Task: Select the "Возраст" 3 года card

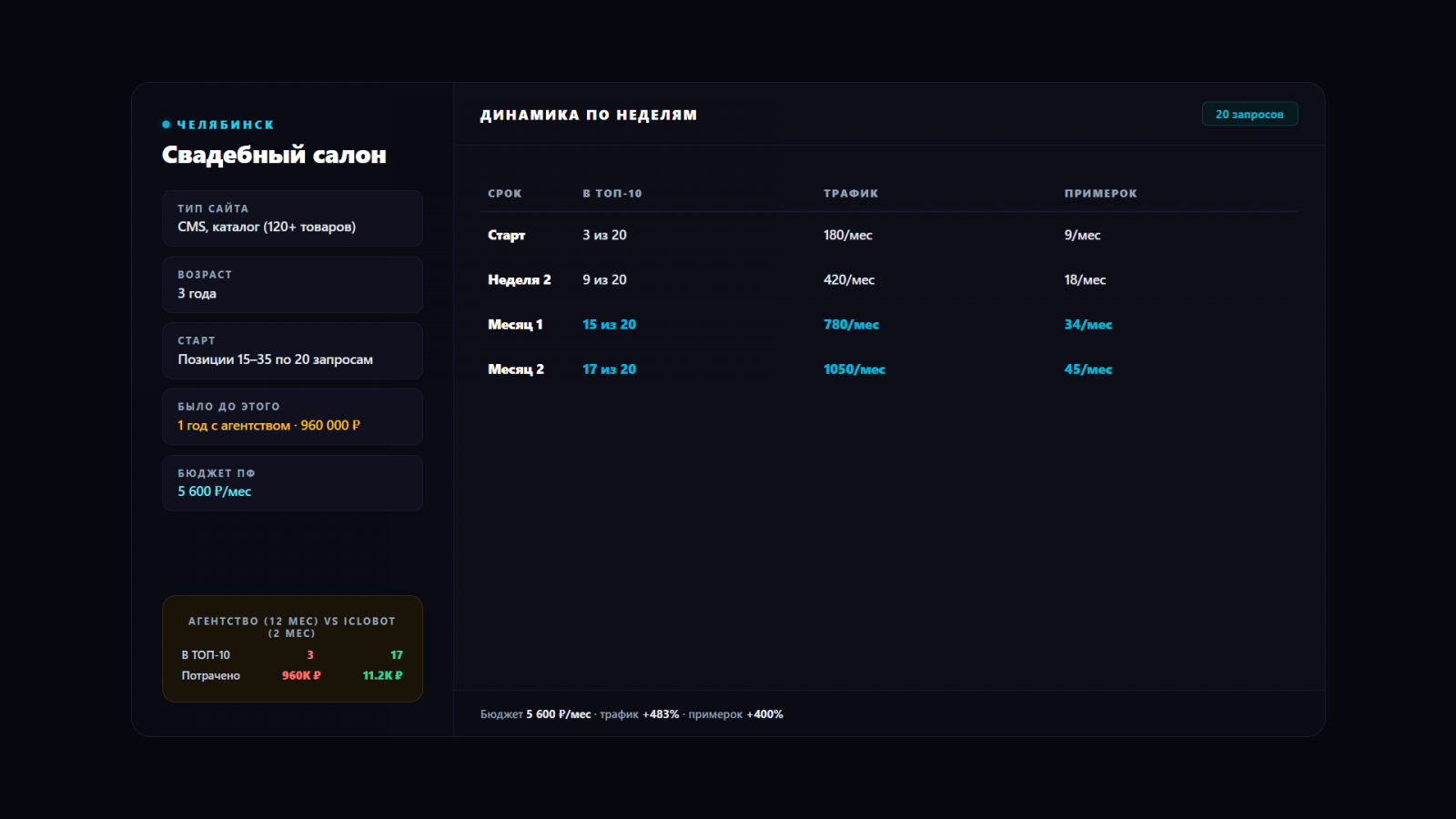Action: [292, 285]
